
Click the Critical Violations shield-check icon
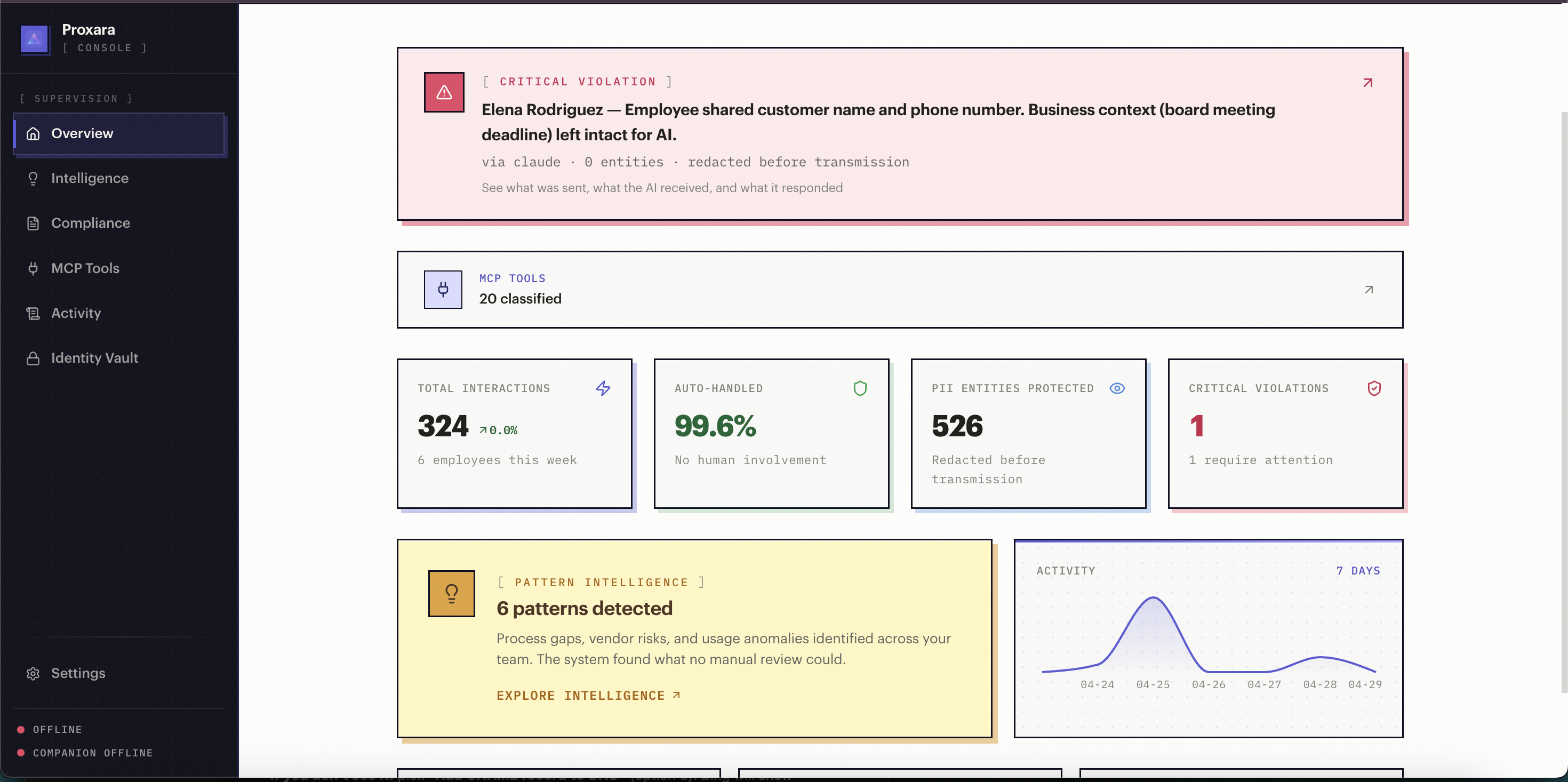[x=1374, y=388]
